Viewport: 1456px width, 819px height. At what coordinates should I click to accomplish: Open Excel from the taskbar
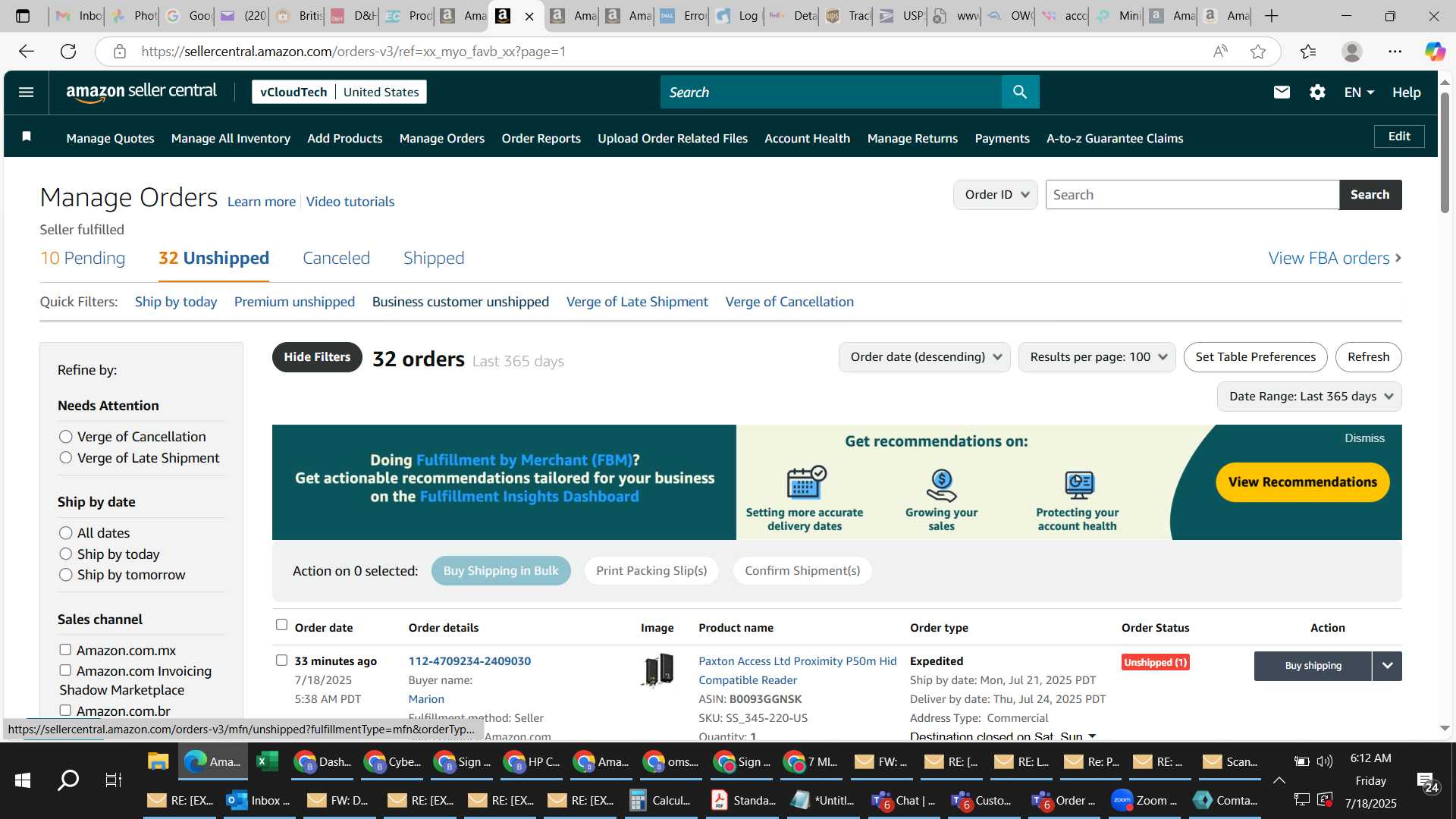[267, 761]
